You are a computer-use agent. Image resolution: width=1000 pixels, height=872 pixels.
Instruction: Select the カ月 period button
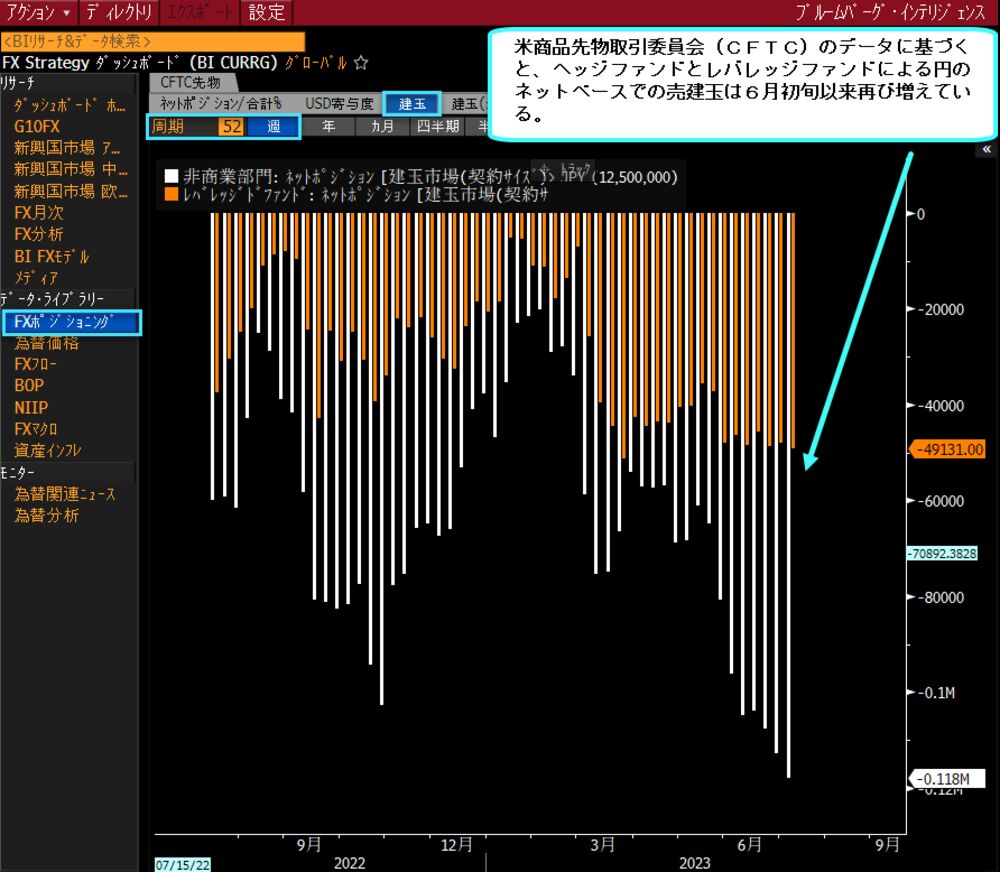(383, 126)
